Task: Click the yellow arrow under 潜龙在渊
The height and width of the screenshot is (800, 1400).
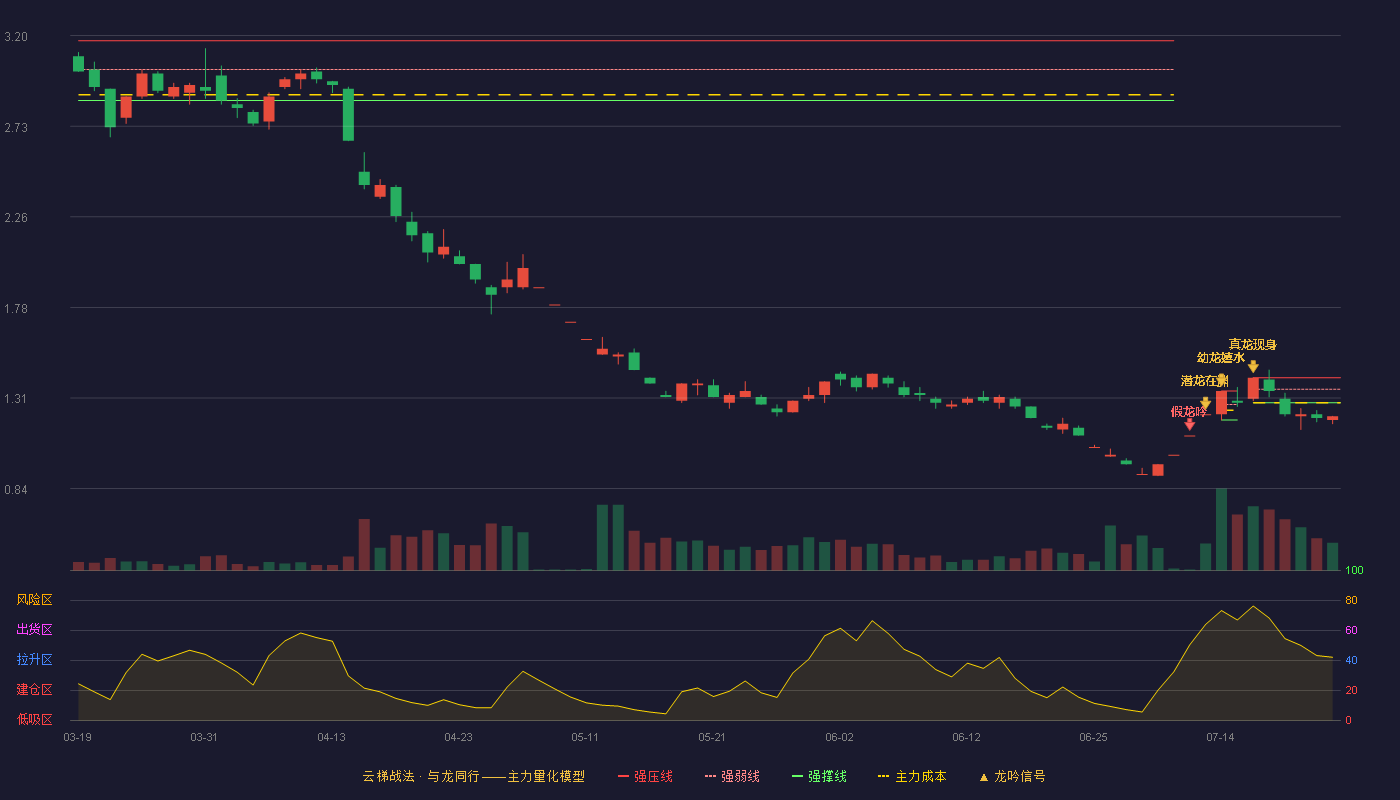Action: pos(1205,404)
